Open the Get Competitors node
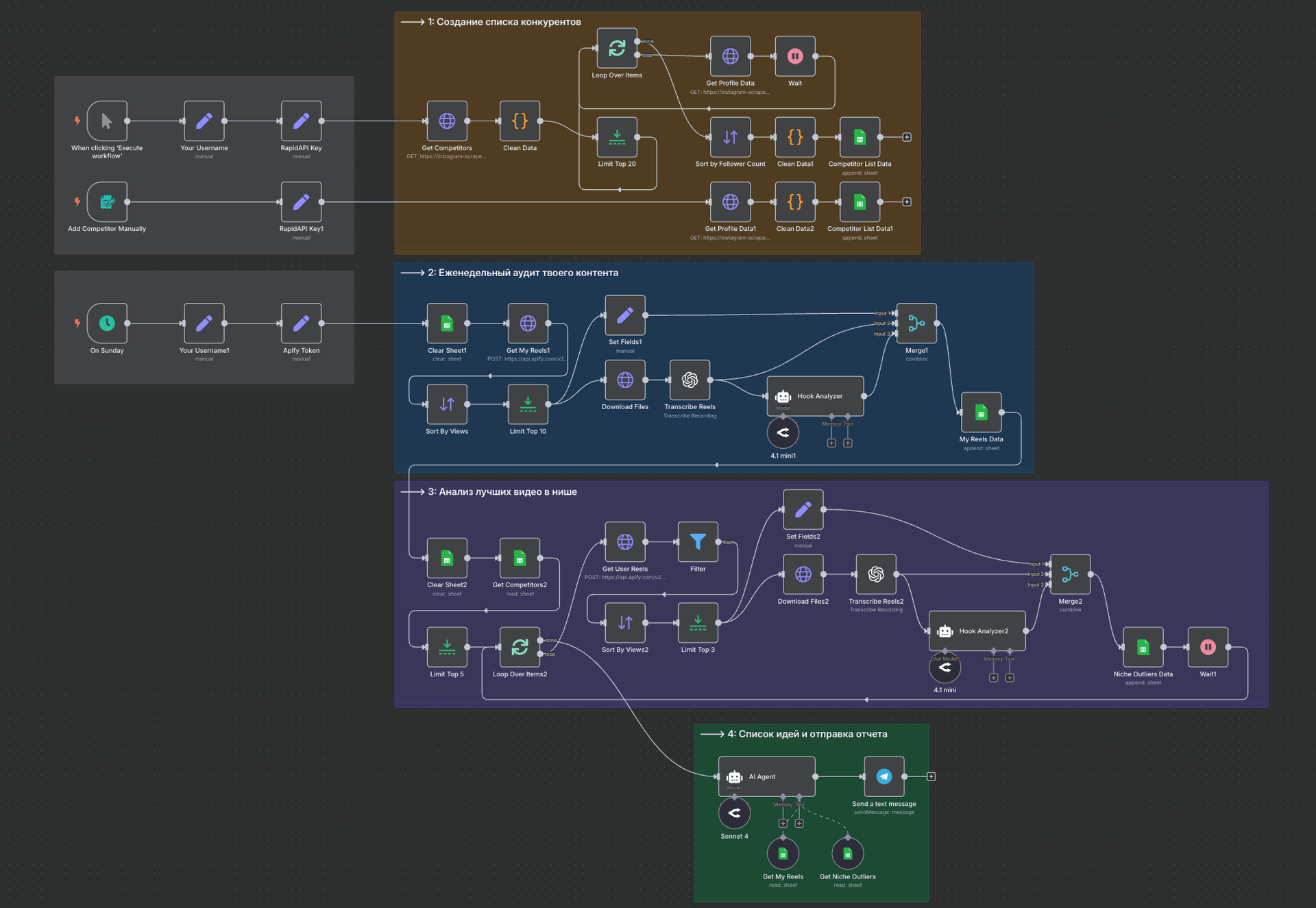Screen dimensions: 1316x908 tap(447, 121)
